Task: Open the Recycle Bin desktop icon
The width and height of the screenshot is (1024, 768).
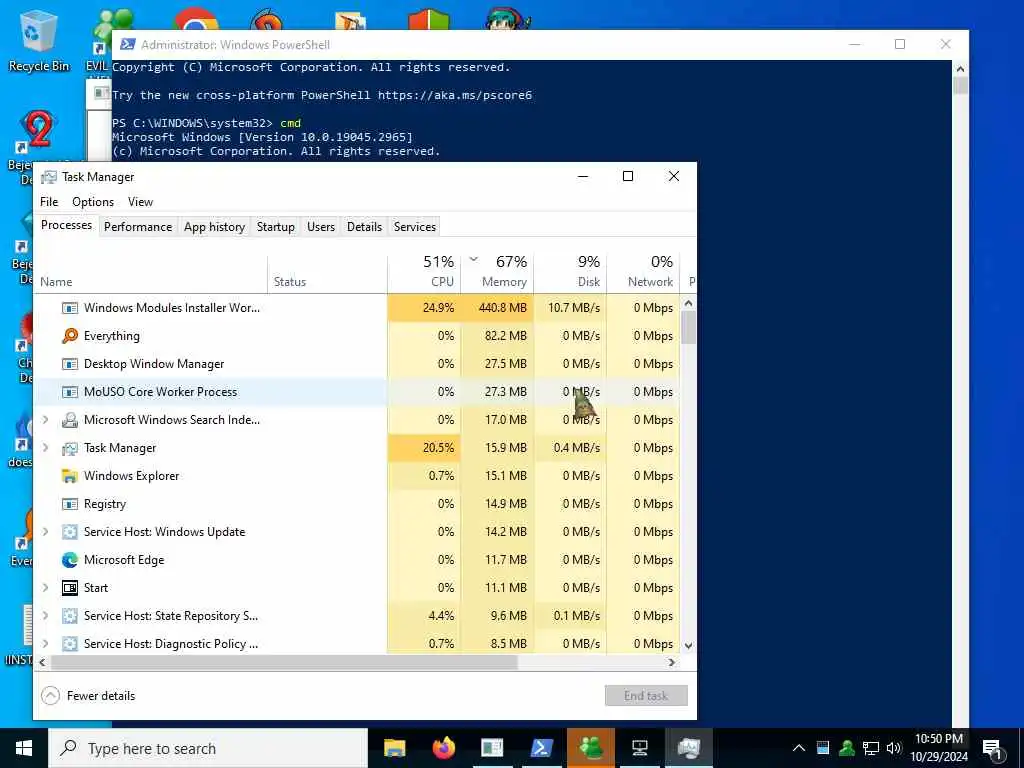Action: (39, 41)
